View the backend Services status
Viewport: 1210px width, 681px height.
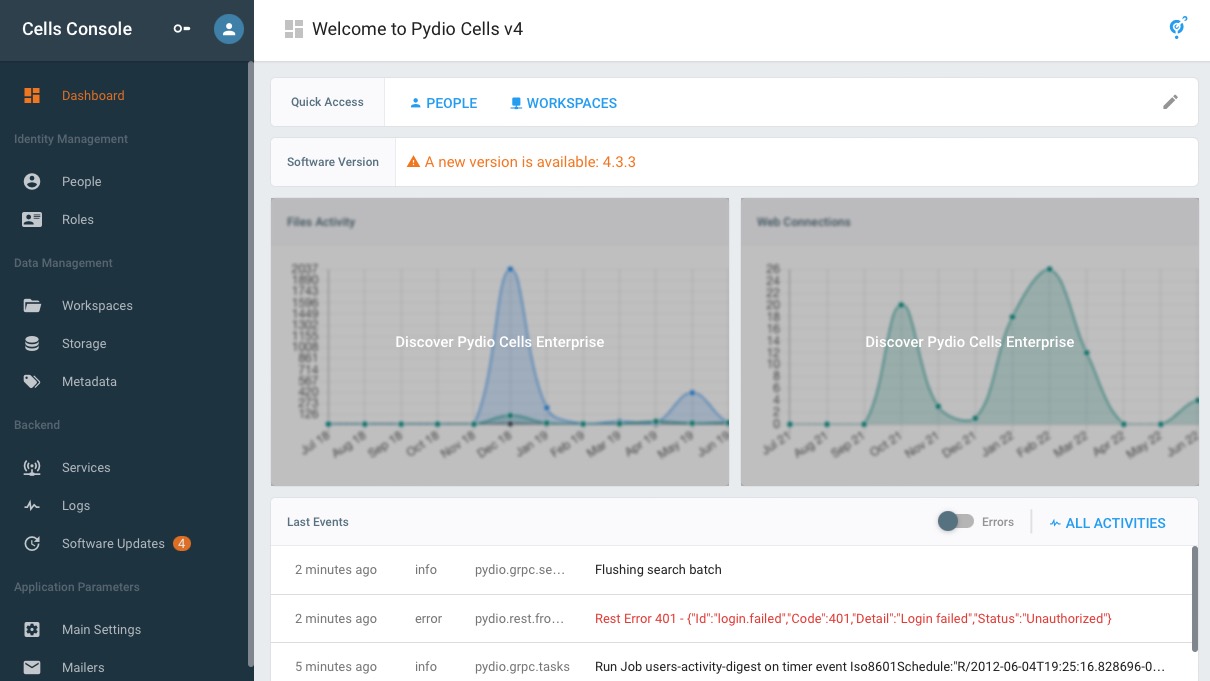(x=85, y=467)
